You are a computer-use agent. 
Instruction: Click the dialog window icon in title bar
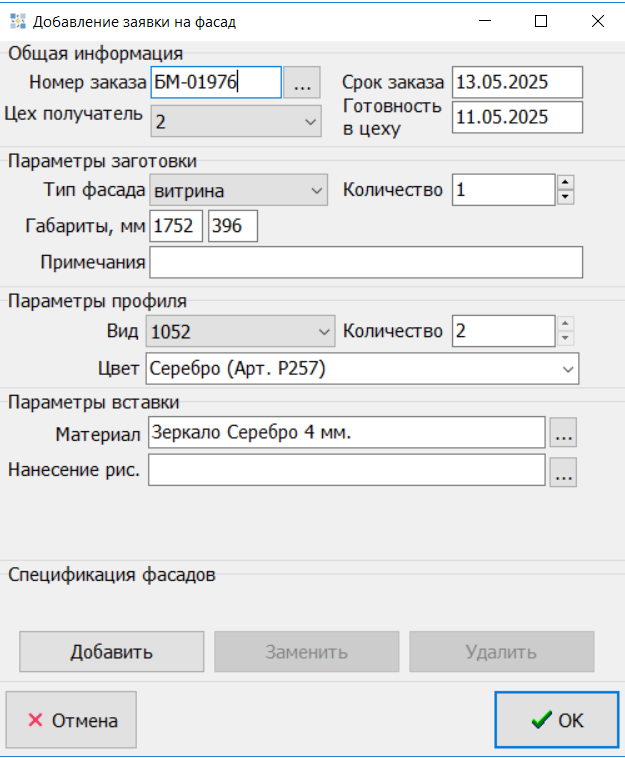[x=17, y=20]
